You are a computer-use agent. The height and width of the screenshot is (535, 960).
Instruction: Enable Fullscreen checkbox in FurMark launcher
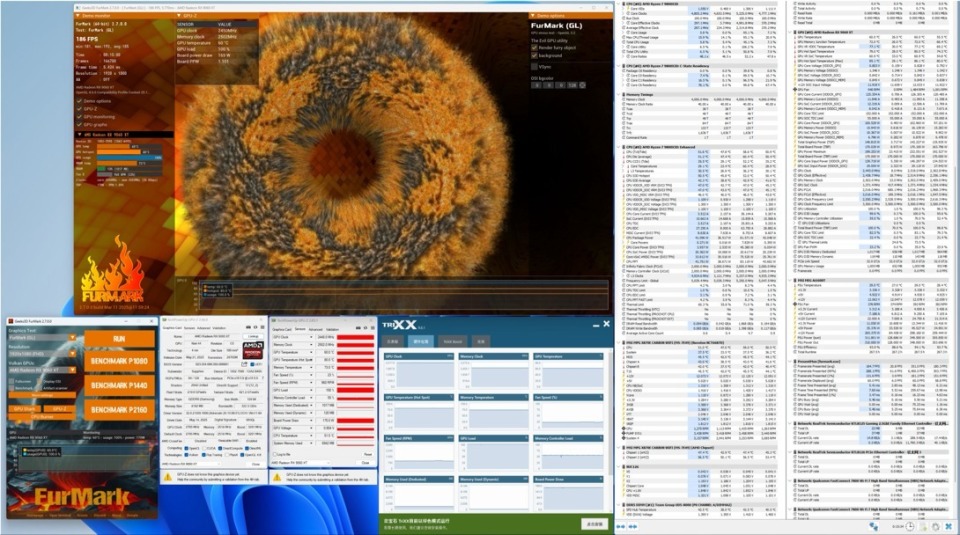pyautogui.click(x=11, y=381)
